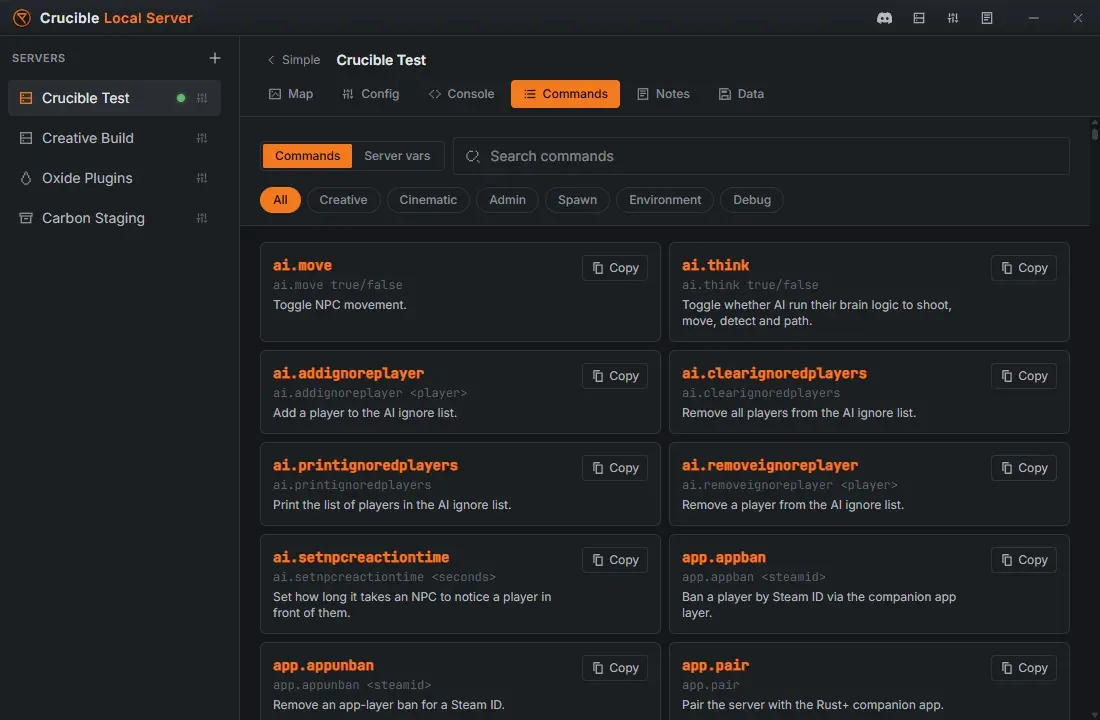The width and height of the screenshot is (1100, 720).
Task: Open the Console tab
Action: pyautogui.click(x=461, y=94)
